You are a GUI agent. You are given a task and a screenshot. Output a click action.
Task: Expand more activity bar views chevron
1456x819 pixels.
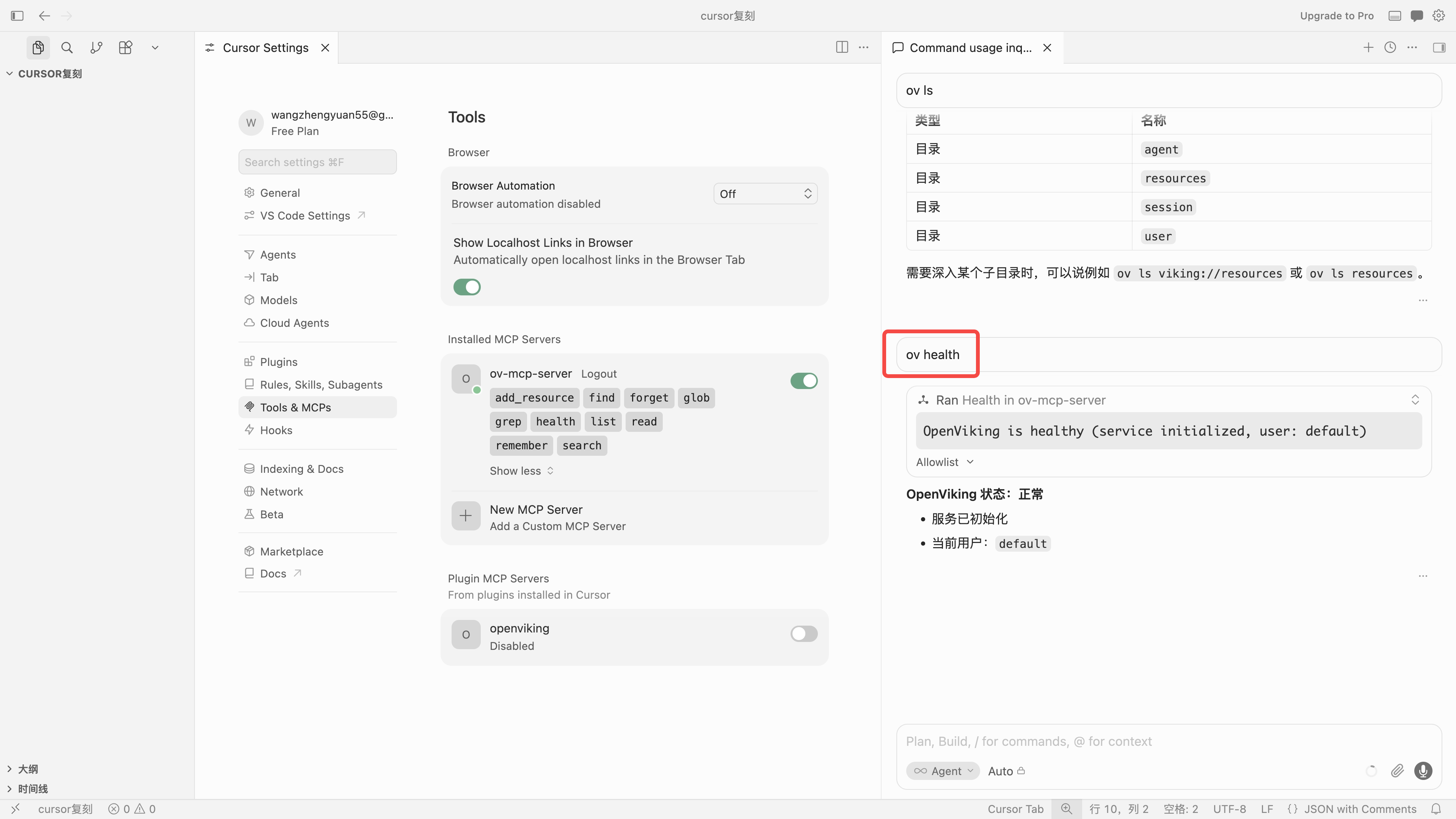click(155, 47)
